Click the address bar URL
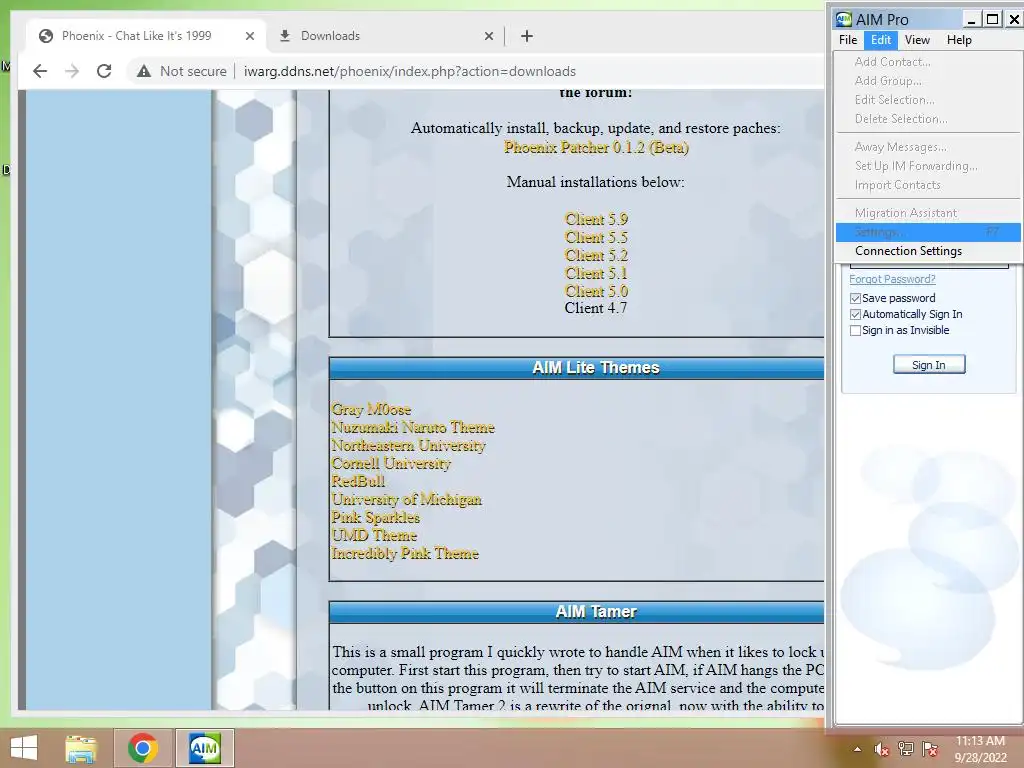Viewport: 1024px width, 768px height. 409,71
